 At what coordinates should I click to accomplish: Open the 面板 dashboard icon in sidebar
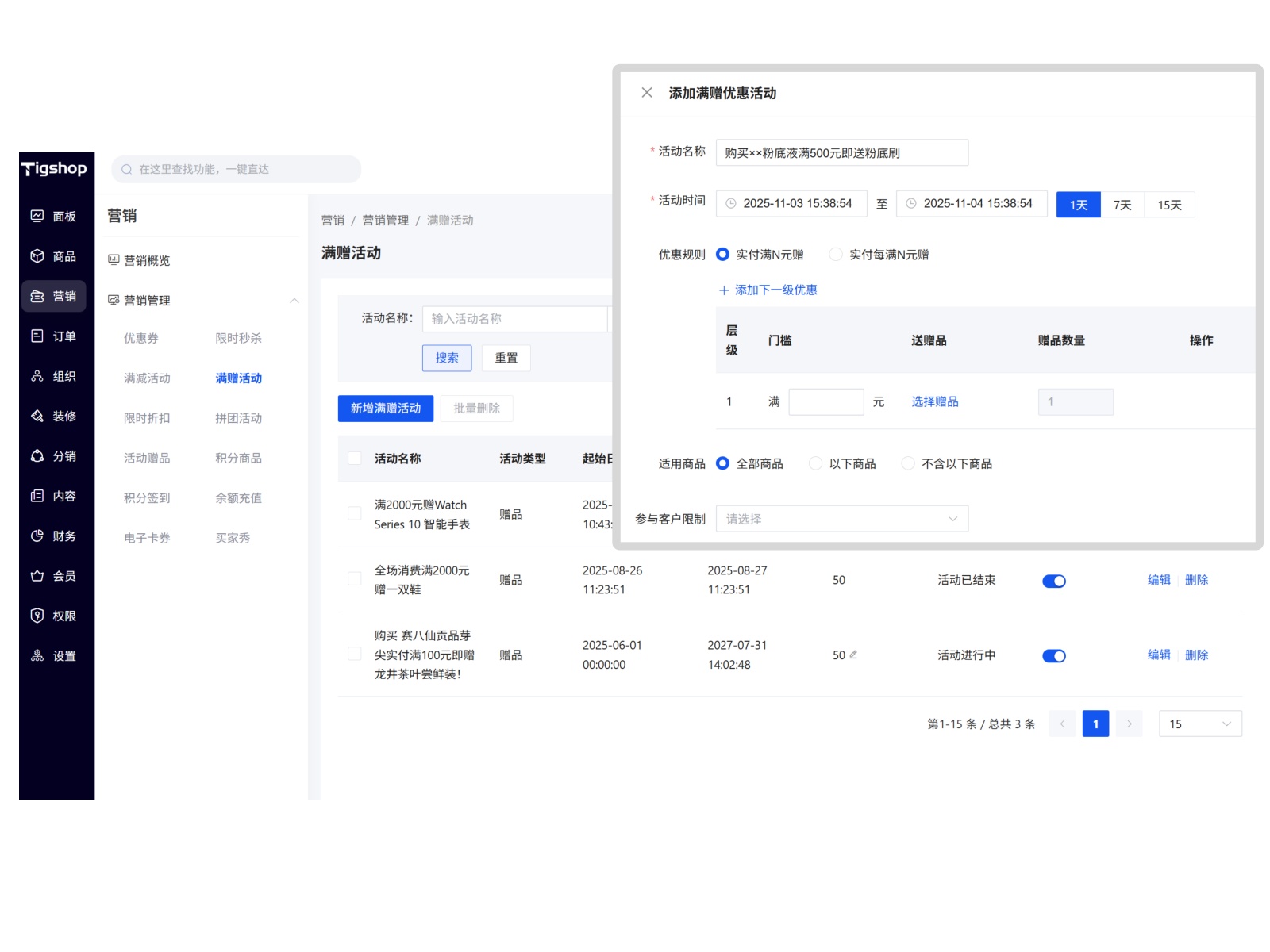point(37,216)
